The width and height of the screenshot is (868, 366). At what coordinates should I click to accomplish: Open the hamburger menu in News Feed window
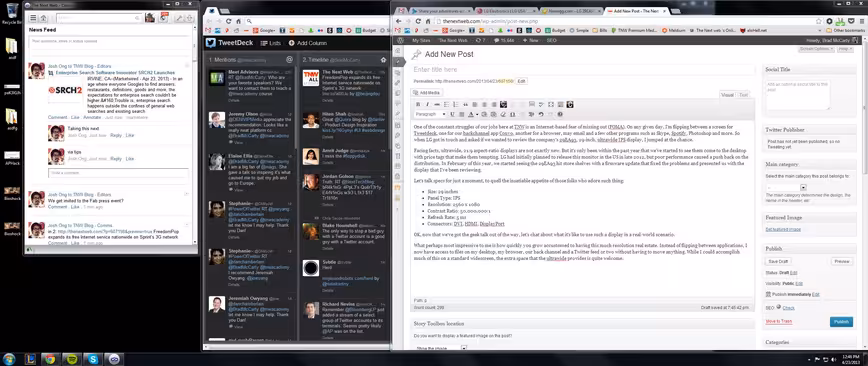point(33,18)
